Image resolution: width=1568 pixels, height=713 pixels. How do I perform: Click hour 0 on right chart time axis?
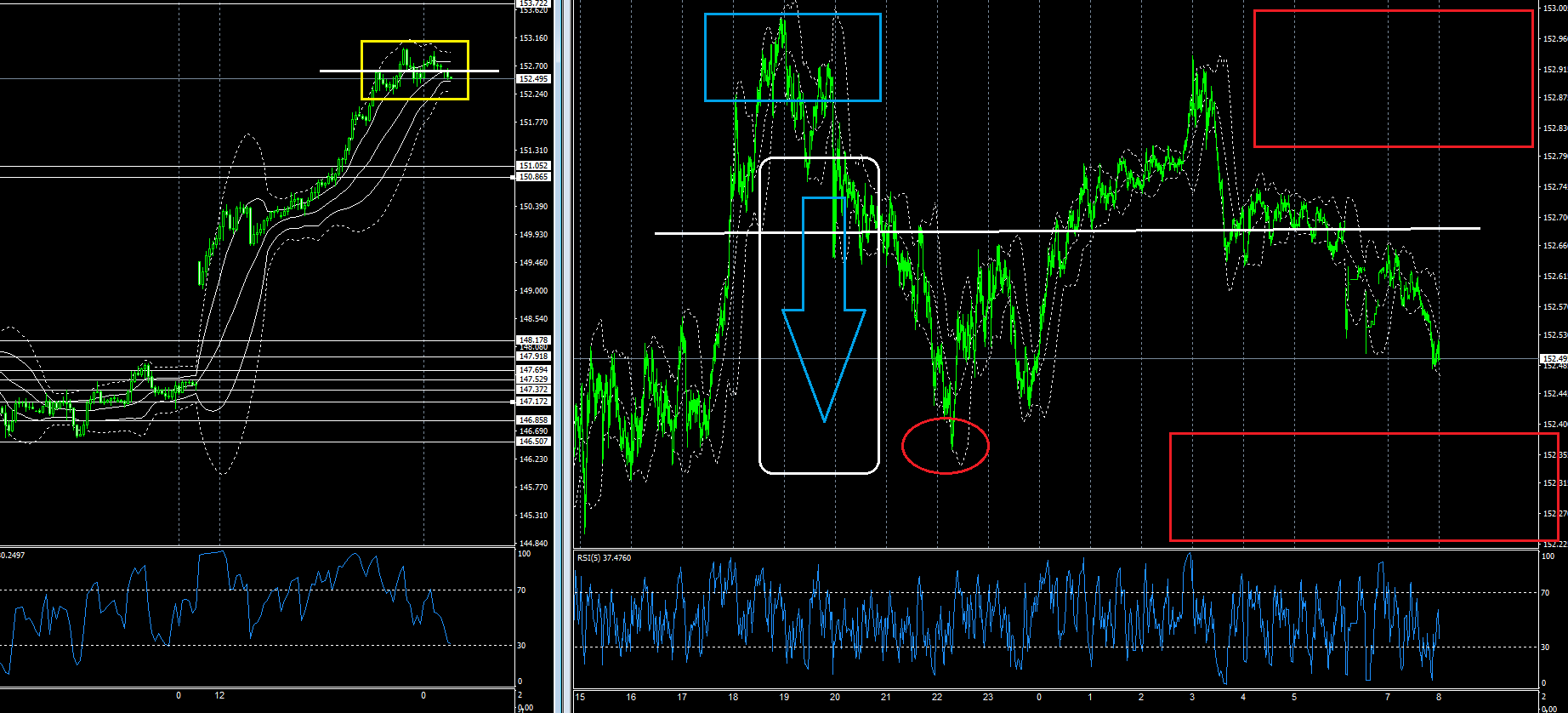point(1039,697)
